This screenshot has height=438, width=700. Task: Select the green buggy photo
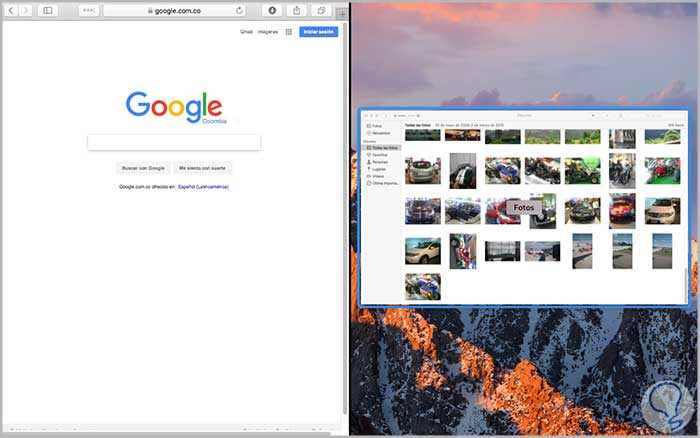[x=583, y=171]
